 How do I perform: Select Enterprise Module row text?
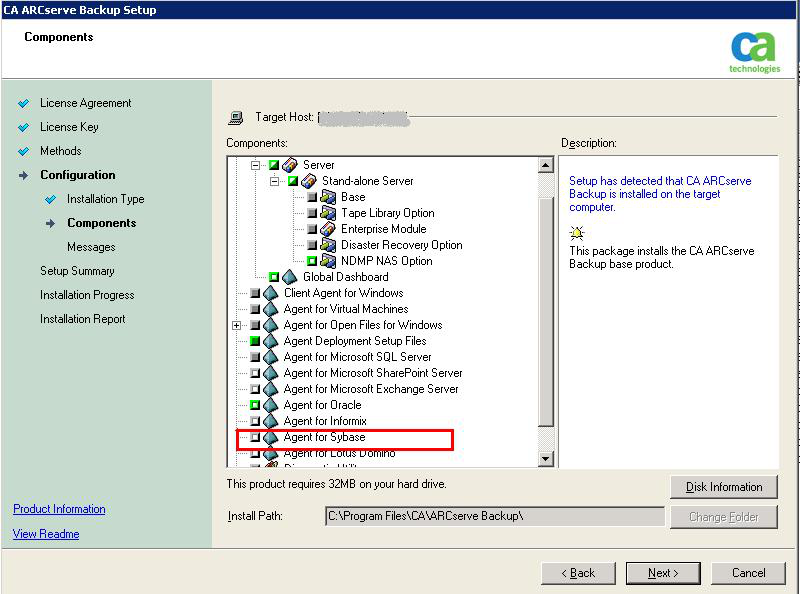(384, 229)
